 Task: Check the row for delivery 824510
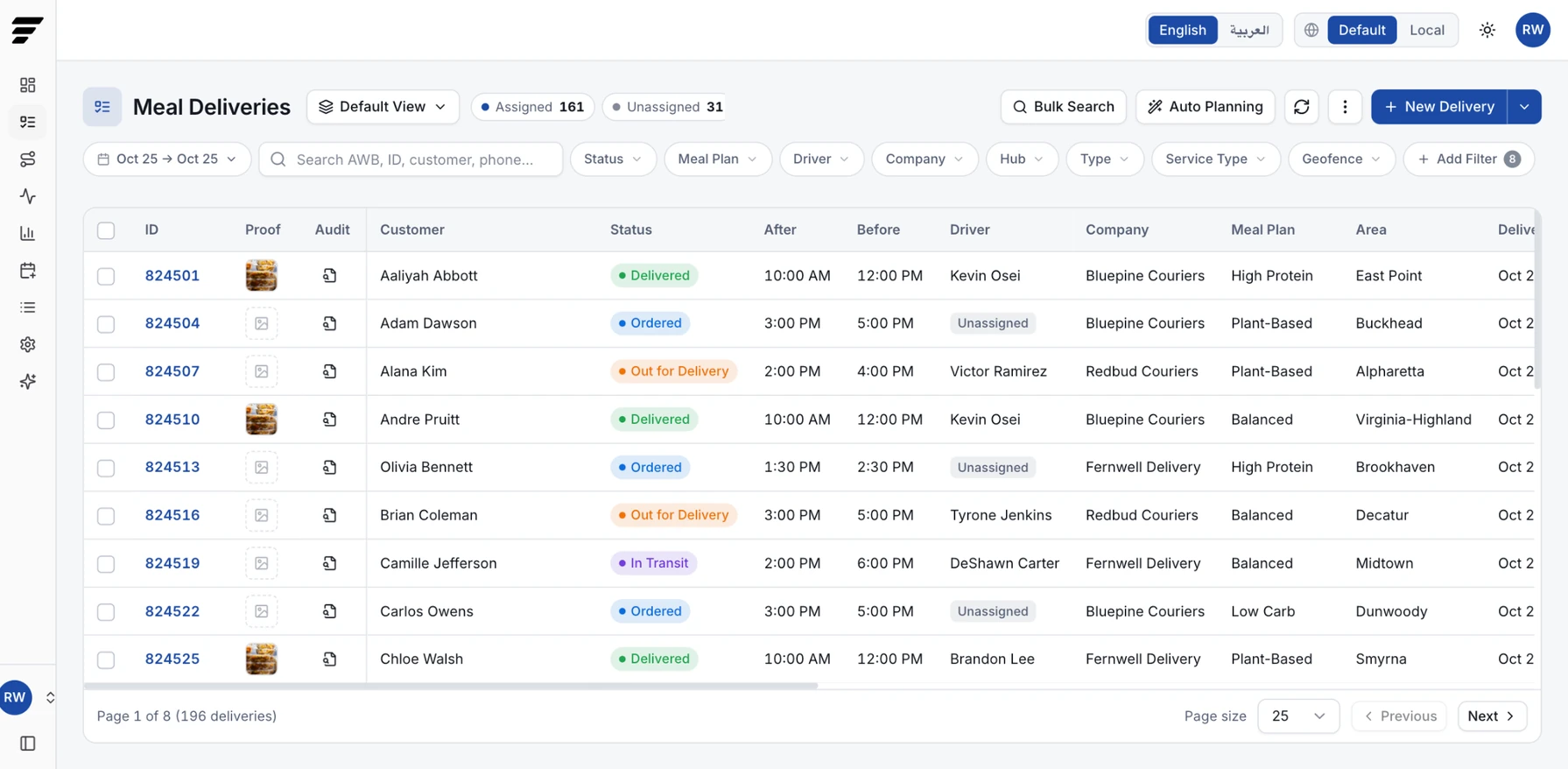tap(106, 420)
